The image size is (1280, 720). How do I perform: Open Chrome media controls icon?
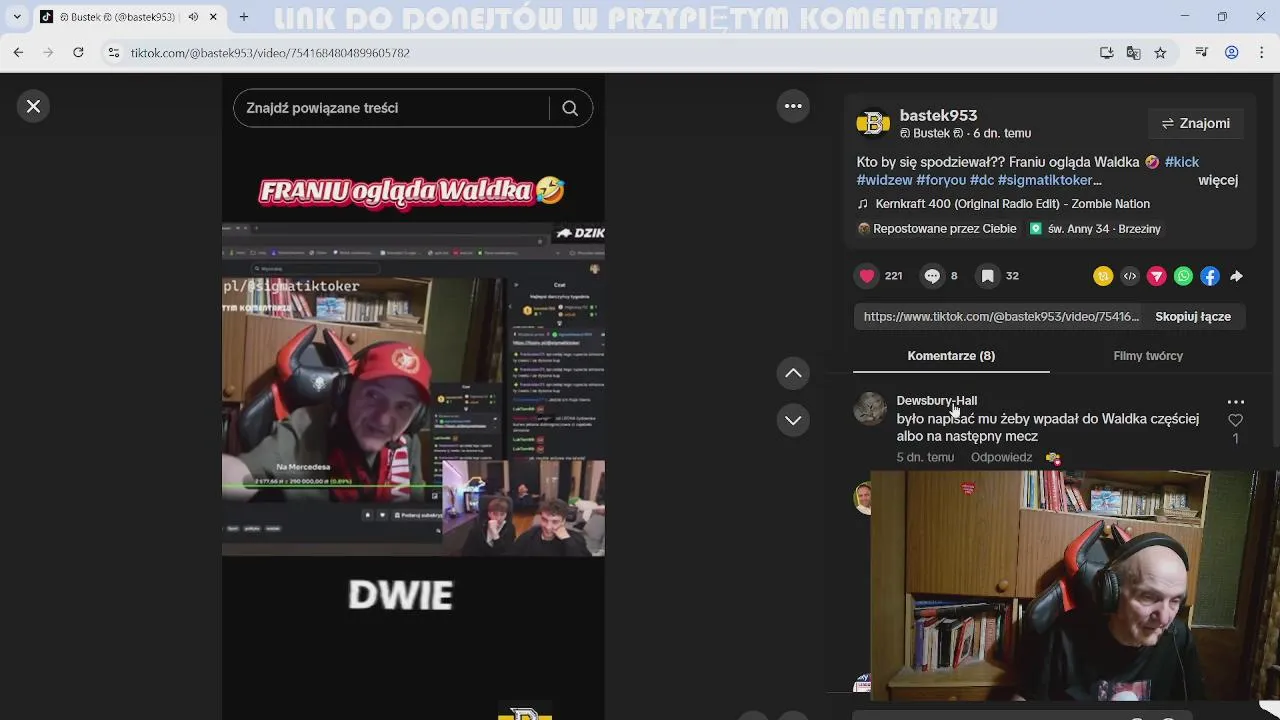(x=1202, y=53)
